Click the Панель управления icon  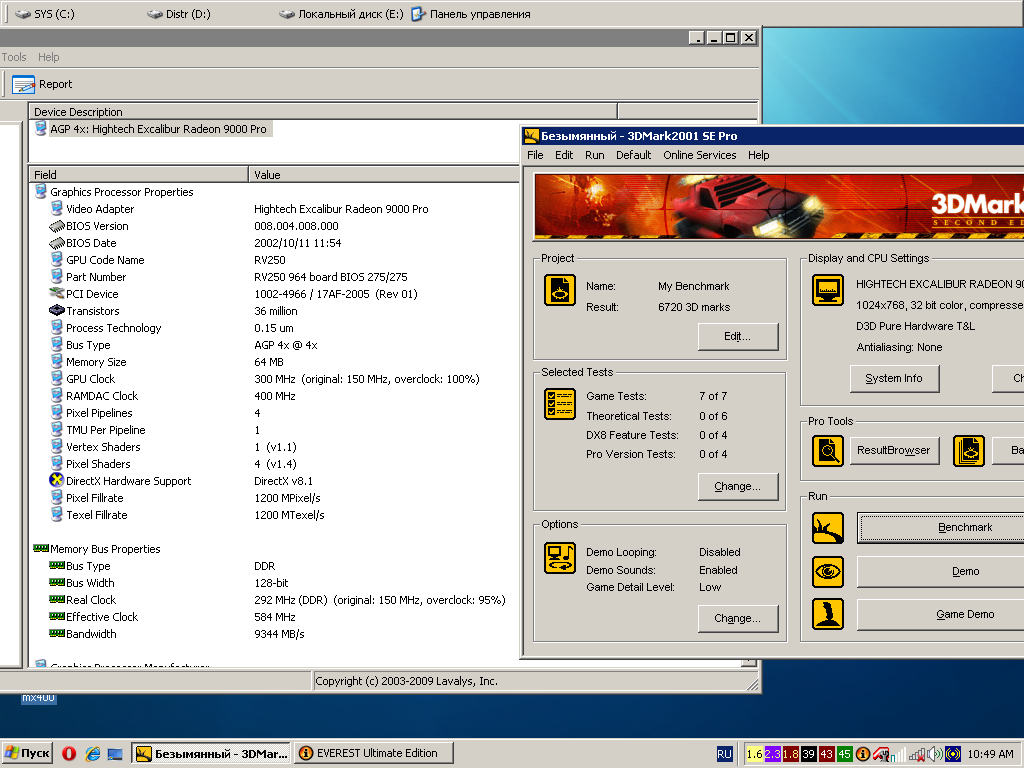coord(418,14)
